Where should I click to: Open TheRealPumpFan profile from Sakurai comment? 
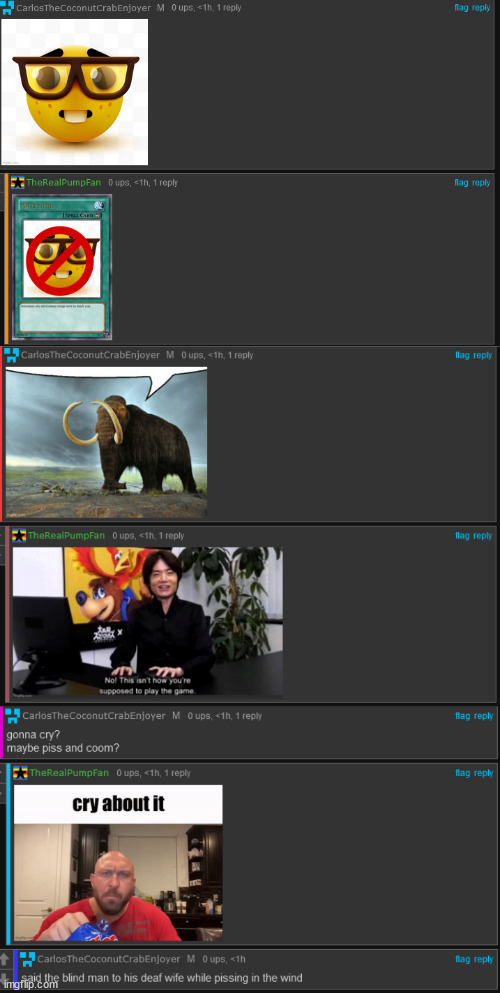66,536
